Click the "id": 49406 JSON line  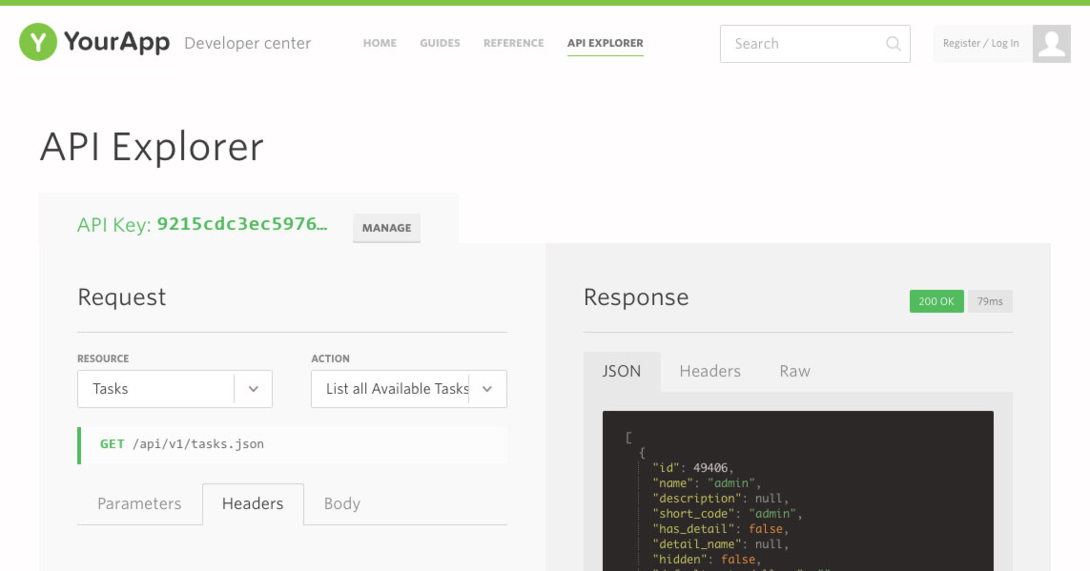click(692, 467)
